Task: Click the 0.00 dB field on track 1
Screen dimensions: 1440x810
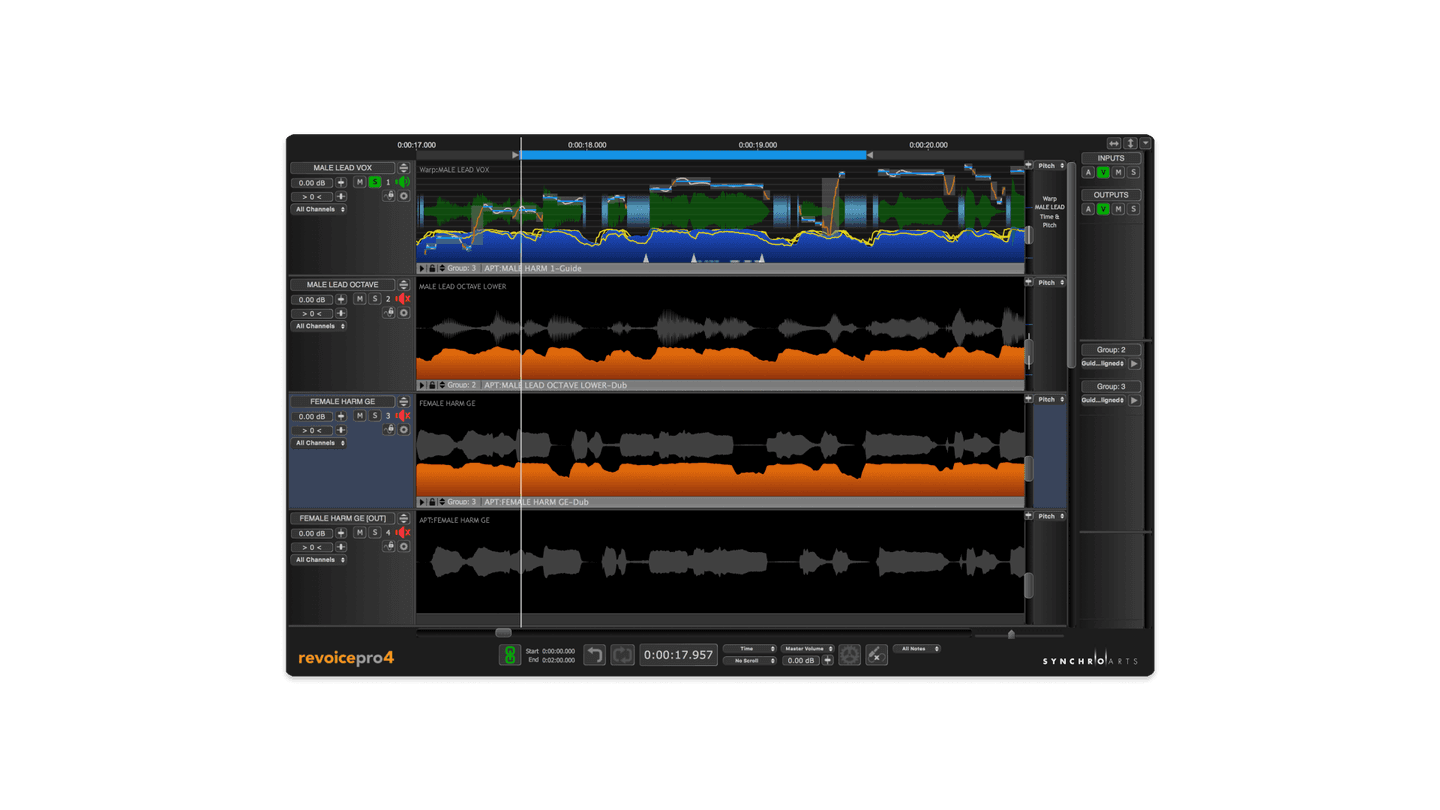Action: click(x=312, y=183)
